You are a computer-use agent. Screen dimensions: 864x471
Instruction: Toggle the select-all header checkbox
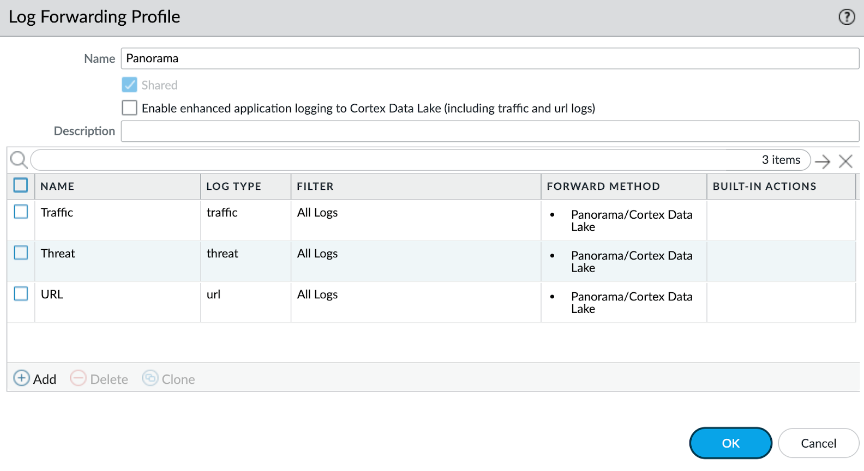coord(21,185)
